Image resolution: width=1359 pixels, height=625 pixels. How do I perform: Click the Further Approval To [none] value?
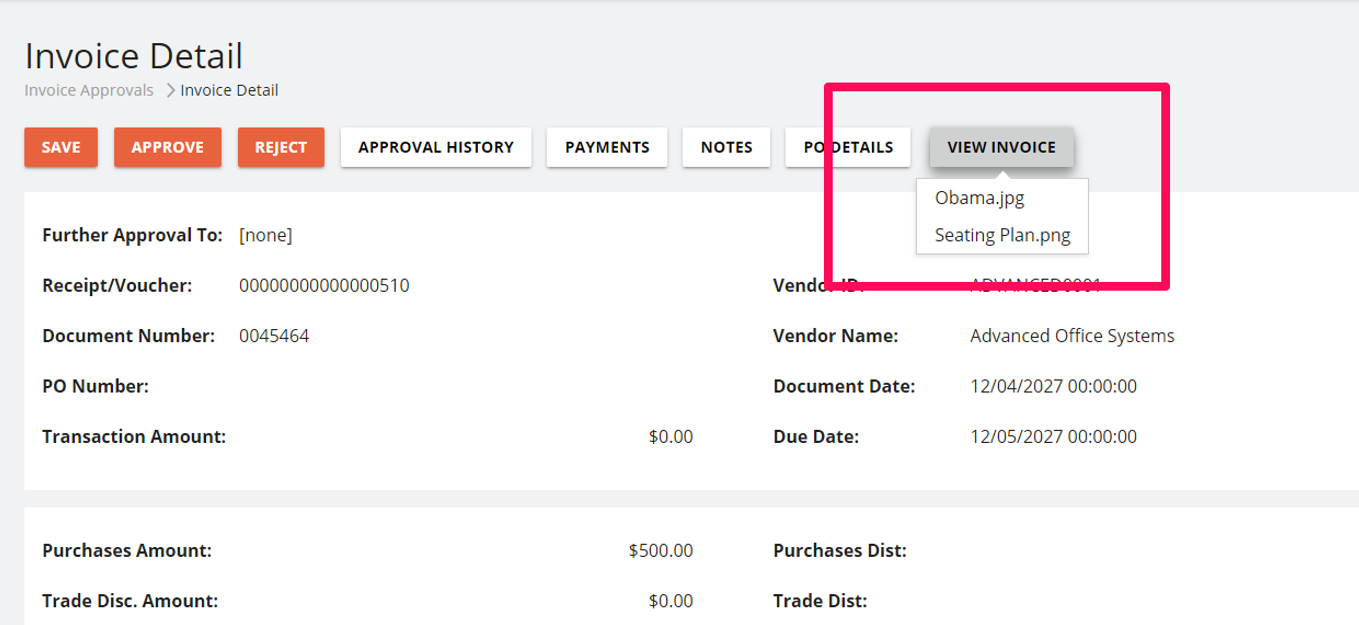click(265, 236)
